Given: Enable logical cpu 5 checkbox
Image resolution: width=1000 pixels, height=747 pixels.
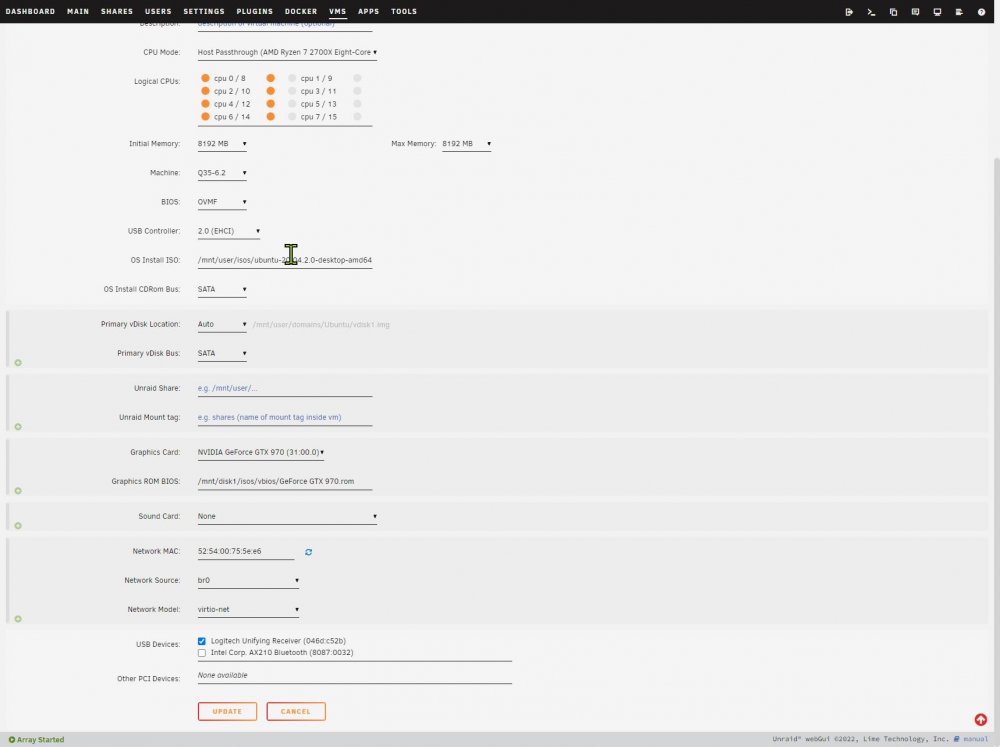Looking at the screenshot, I should coord(292,103).
